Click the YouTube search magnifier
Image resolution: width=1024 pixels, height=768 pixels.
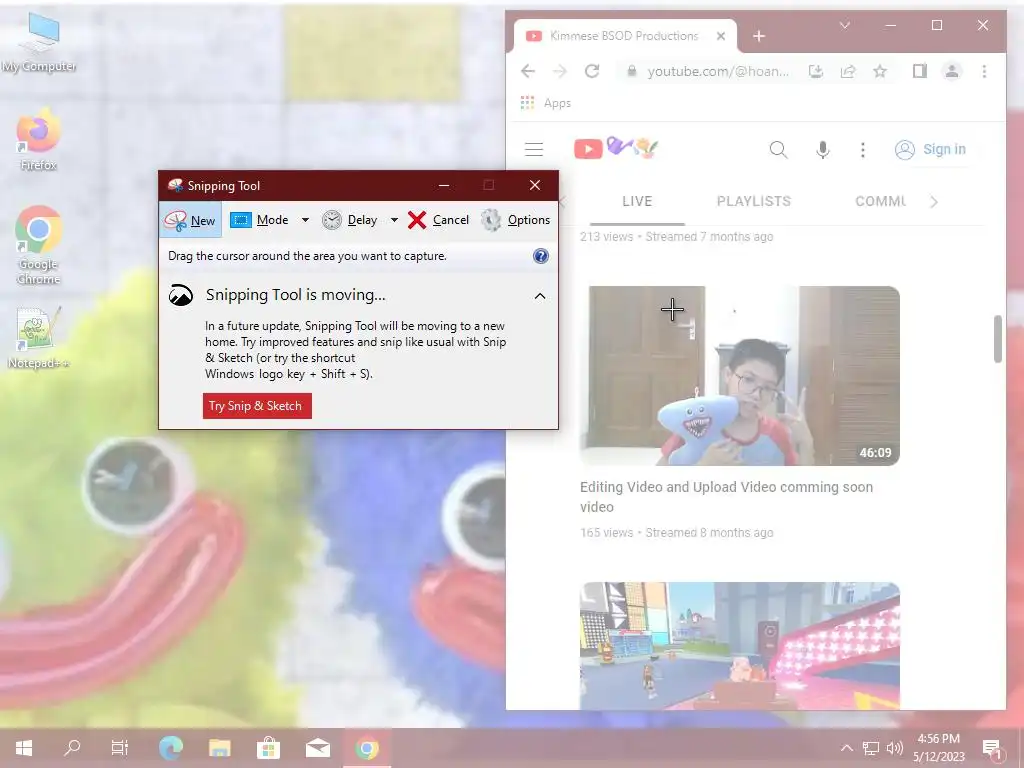778,150
